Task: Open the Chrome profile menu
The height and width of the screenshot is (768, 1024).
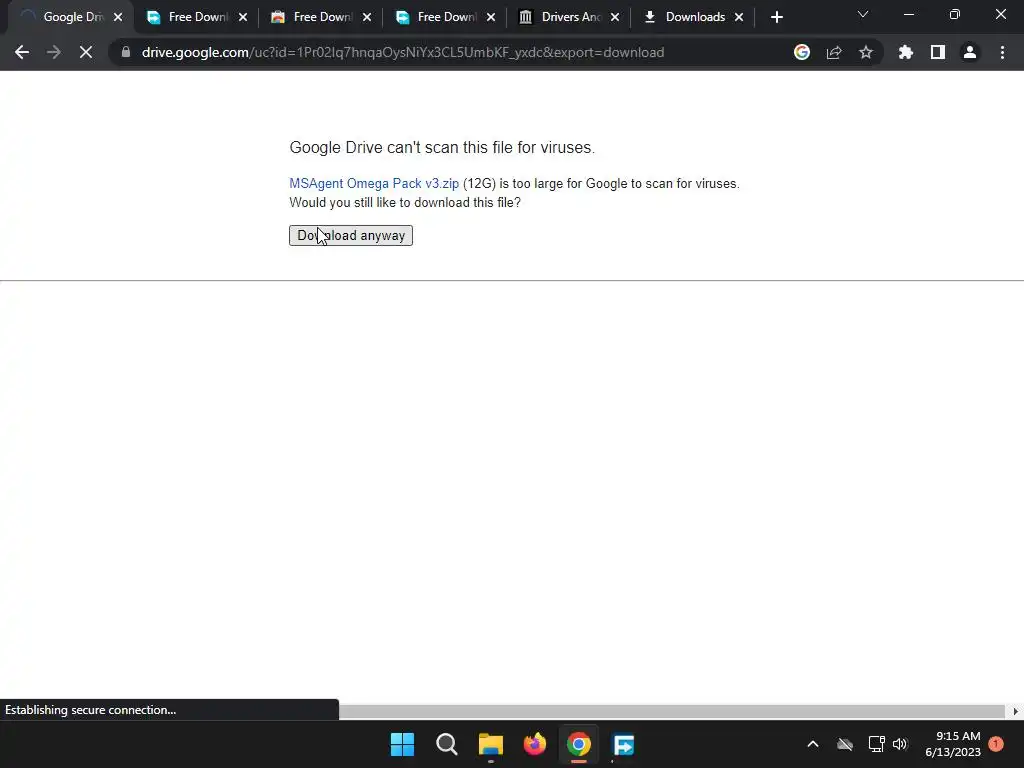Action: point(970,52)
